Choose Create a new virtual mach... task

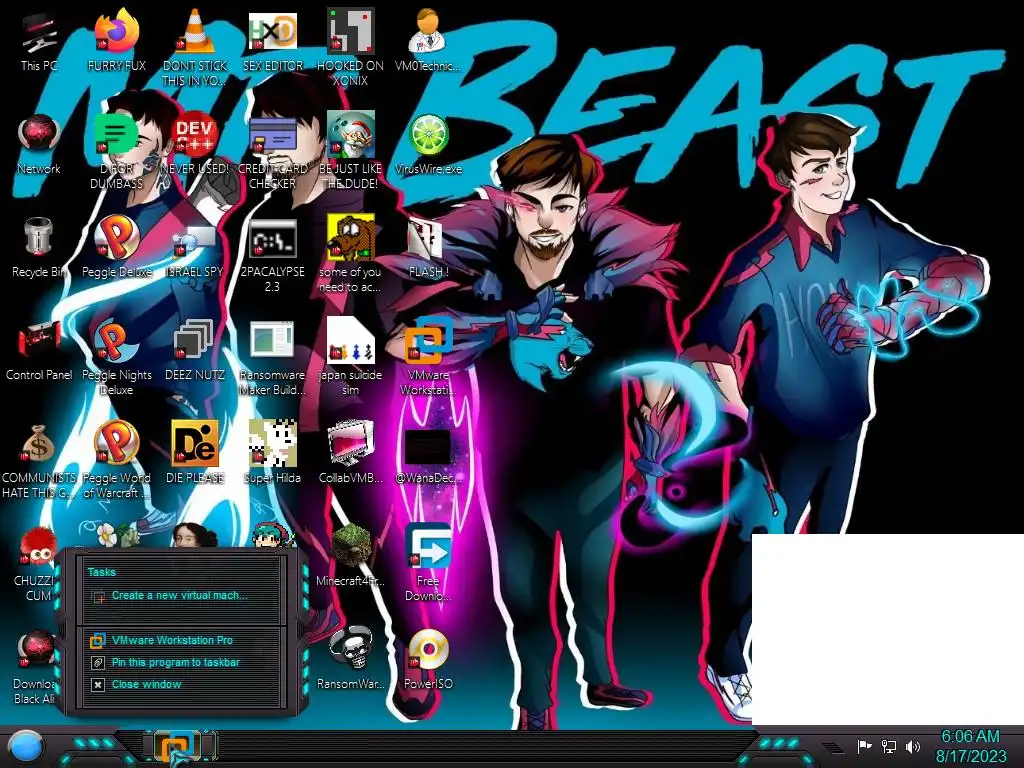coord(180,596)
